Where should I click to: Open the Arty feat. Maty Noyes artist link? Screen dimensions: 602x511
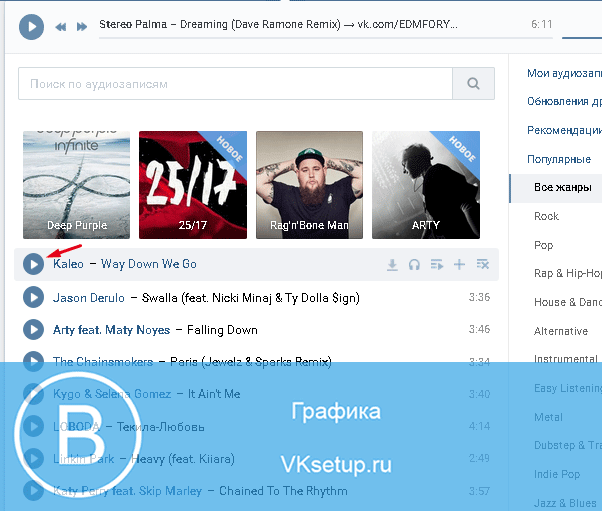coord(111,330)
